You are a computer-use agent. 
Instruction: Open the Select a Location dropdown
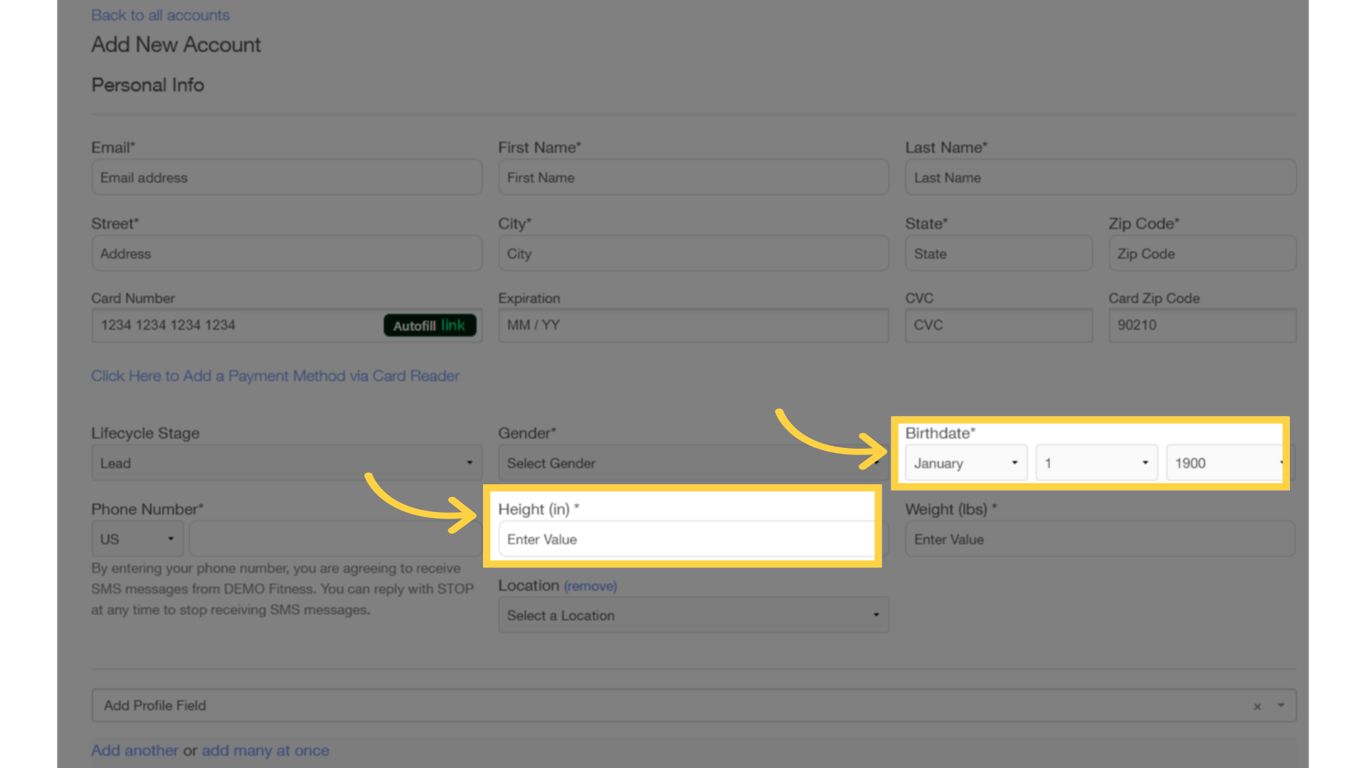tap(692, 614)
